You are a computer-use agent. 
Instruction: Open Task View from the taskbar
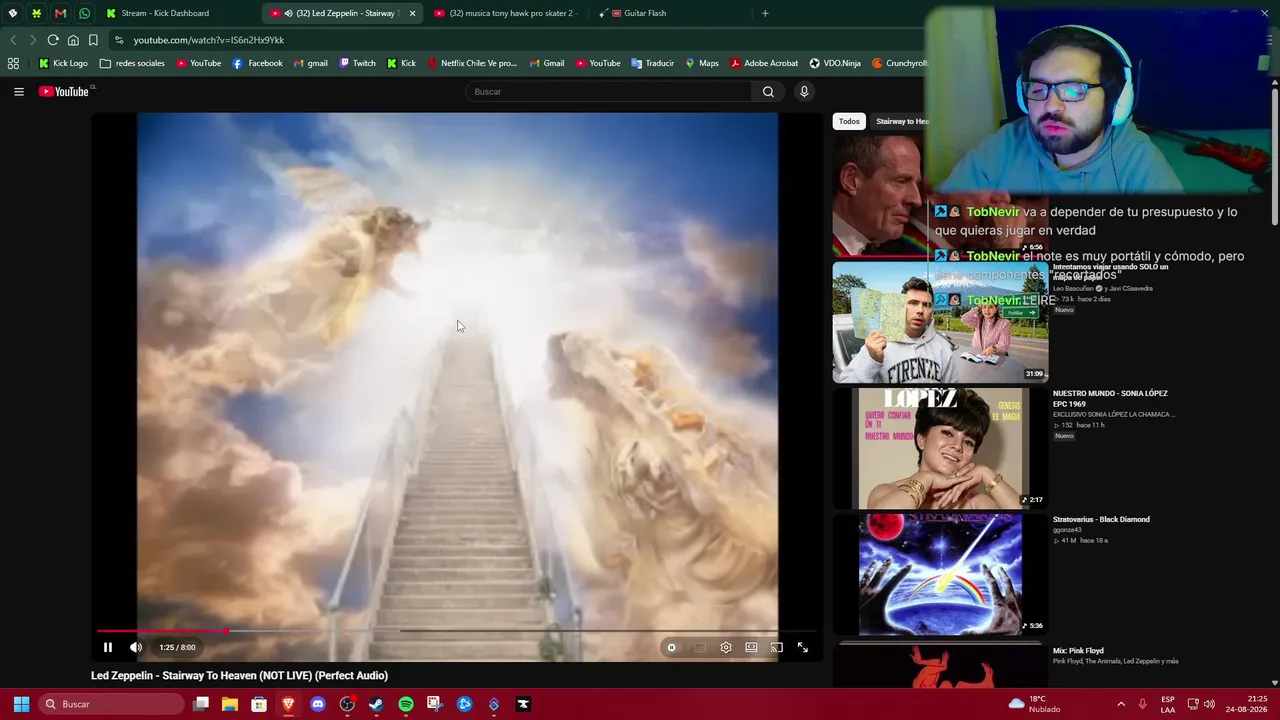(x=201, y=704)
